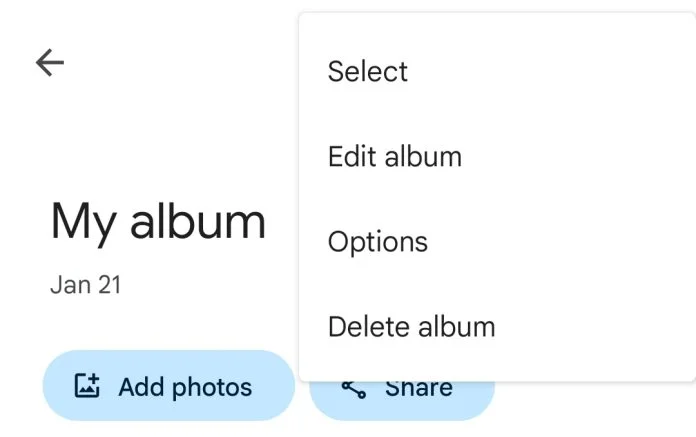The height and width of the screenshot is (437, 696).
Task: Click the Share label text
Action: pos(419,390)
